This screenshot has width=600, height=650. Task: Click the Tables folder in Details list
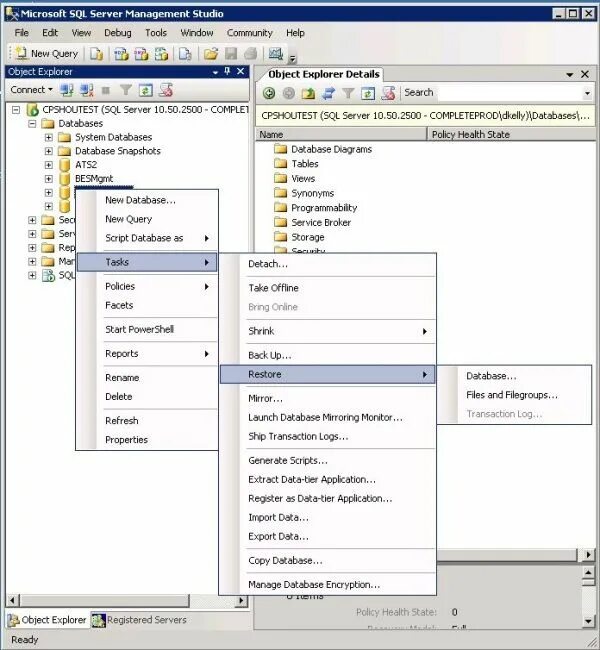coord(297,164)
